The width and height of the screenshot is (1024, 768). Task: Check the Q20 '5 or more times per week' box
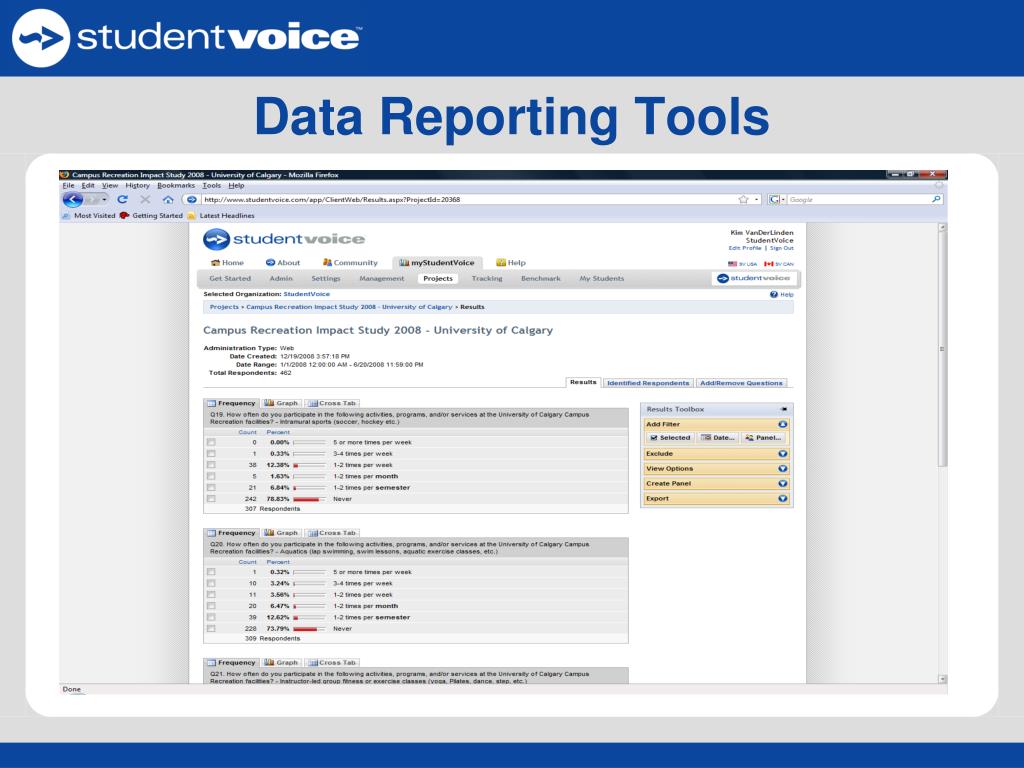(x=211, y=572)
